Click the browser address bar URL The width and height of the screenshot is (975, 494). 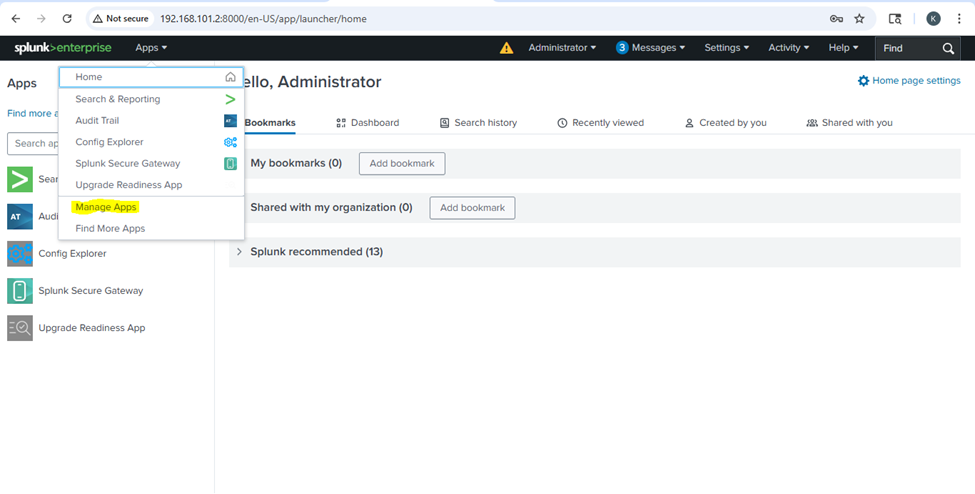(263, 19)
